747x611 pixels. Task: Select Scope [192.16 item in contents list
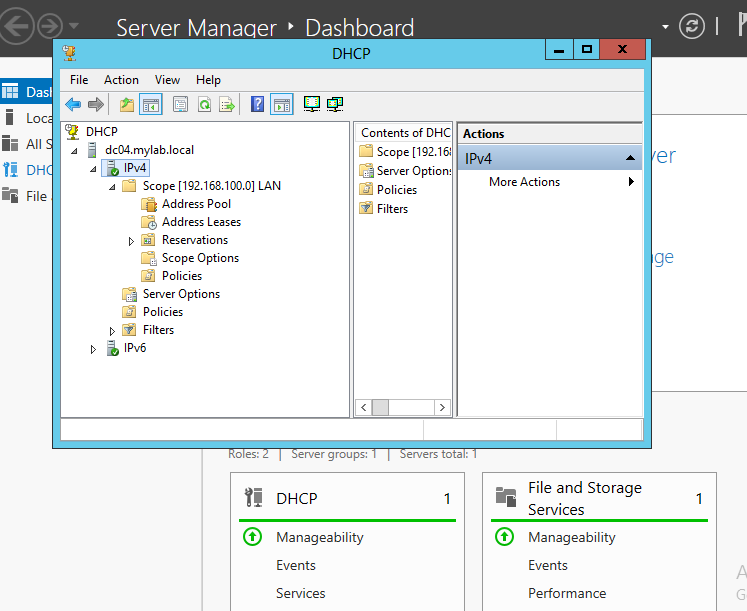click(x=414, y=151)
